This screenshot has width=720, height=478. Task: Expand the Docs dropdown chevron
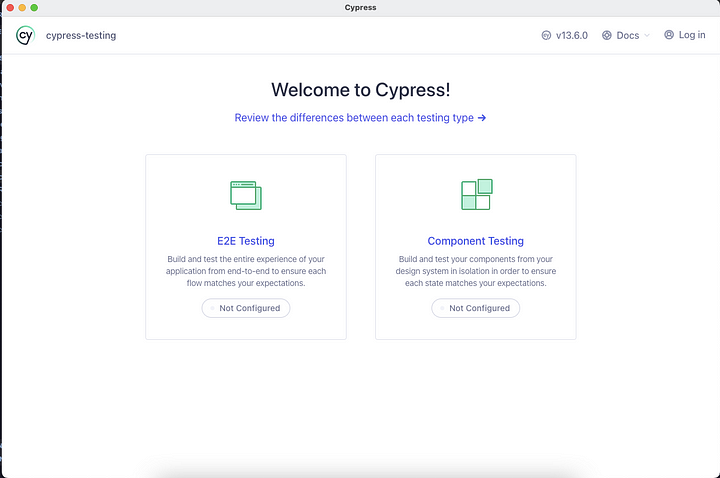click(647, 35)
